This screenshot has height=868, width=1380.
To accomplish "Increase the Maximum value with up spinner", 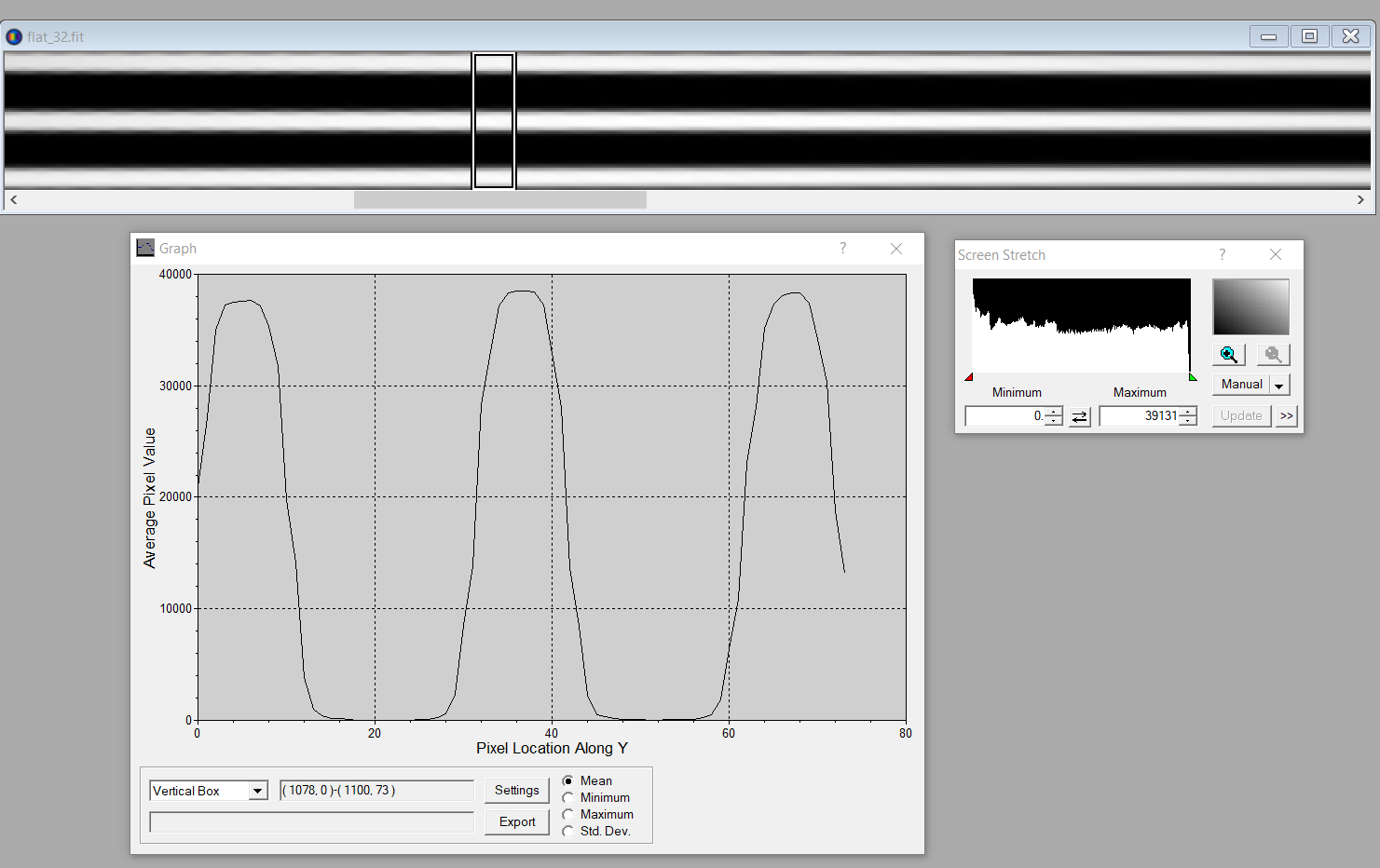I will pos(1188,412).
